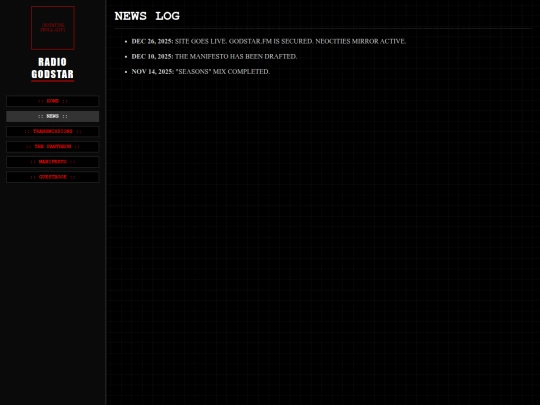
Task: Click the RADIO GODSTAR site title
Action: point(53,68)
